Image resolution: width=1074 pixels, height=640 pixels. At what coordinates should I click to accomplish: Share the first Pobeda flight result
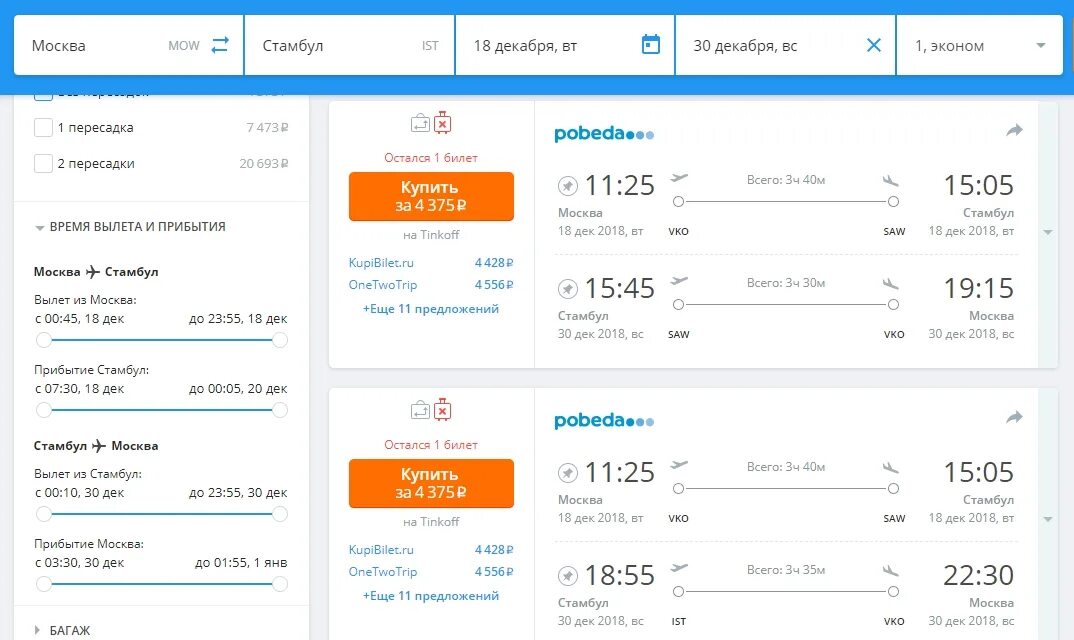coord(1014,130)
